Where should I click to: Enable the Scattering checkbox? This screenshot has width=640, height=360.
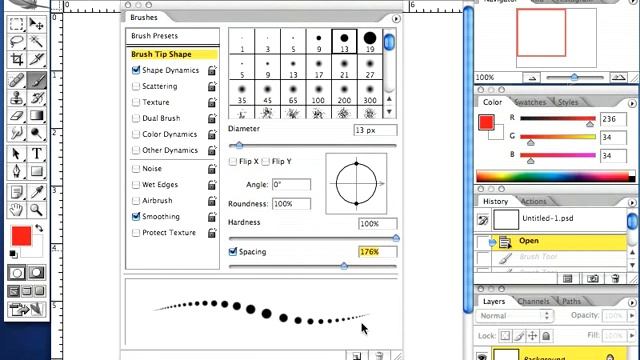coord(136,86)
